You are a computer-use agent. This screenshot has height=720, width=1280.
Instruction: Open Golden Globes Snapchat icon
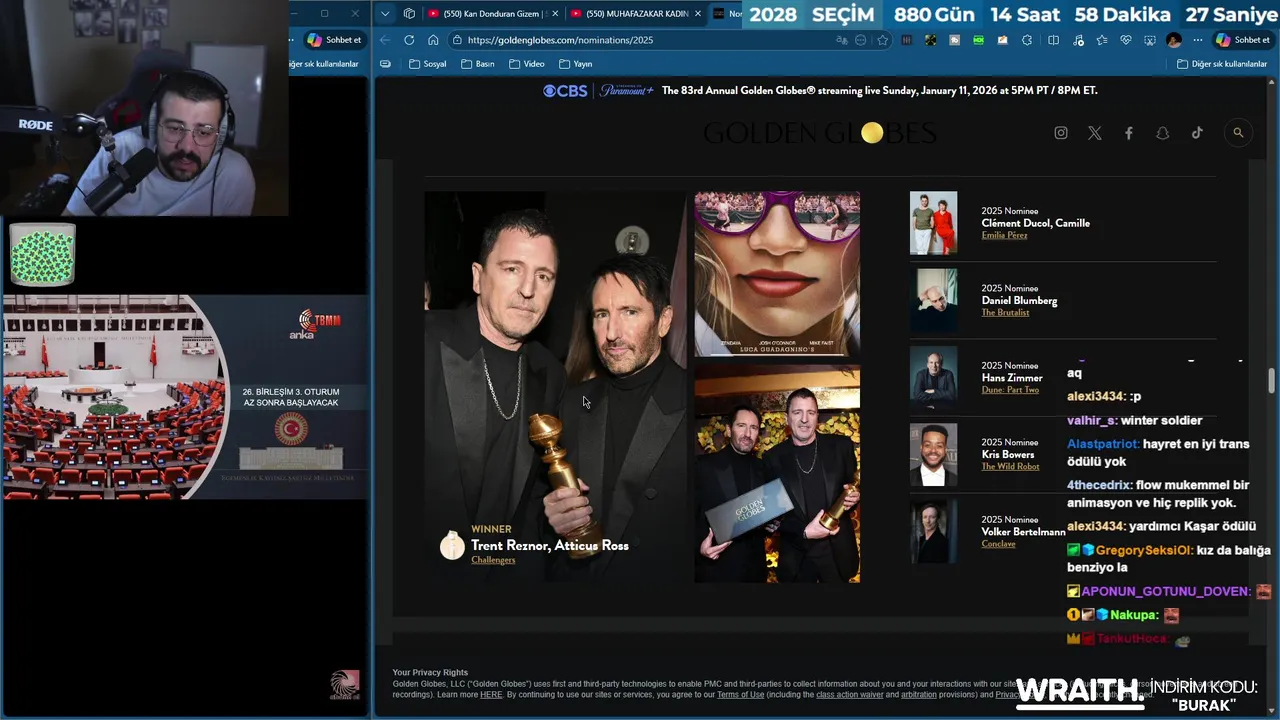(1163, 133)
